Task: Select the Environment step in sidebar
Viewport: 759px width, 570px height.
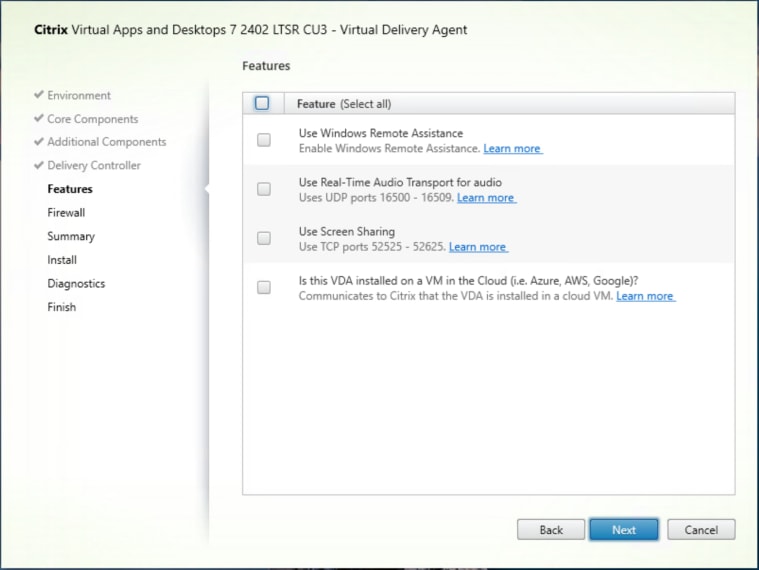Action: point(79,95)
